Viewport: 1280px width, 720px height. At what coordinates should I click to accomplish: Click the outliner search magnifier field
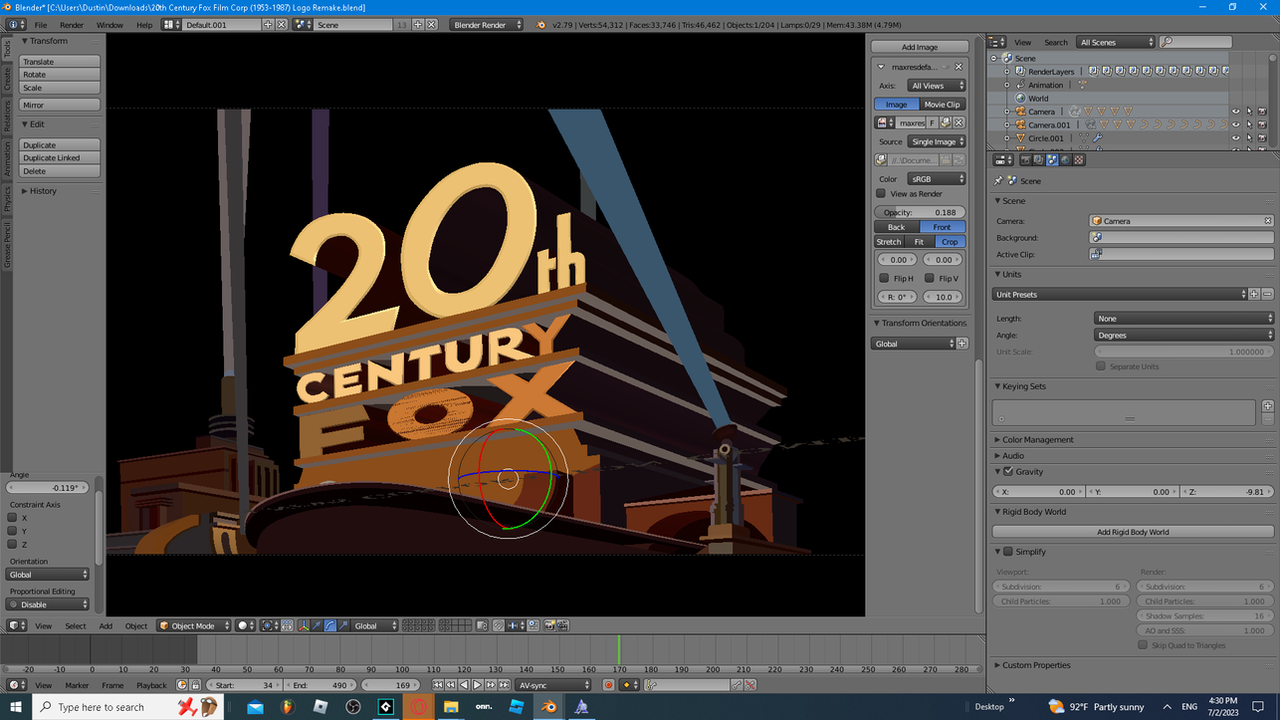(1196, 42)
